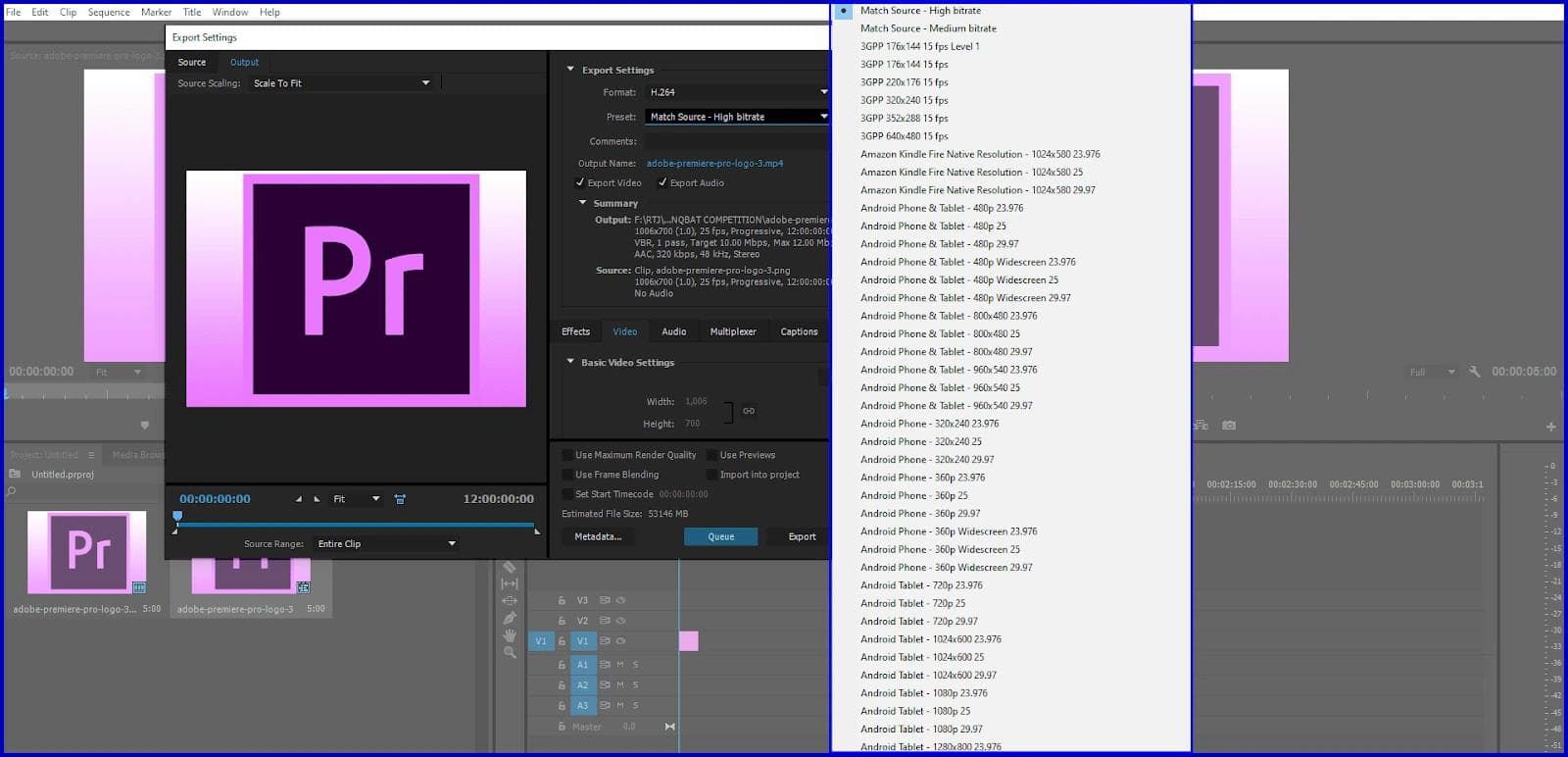Switch to the Audio tab

click(673, 331)
